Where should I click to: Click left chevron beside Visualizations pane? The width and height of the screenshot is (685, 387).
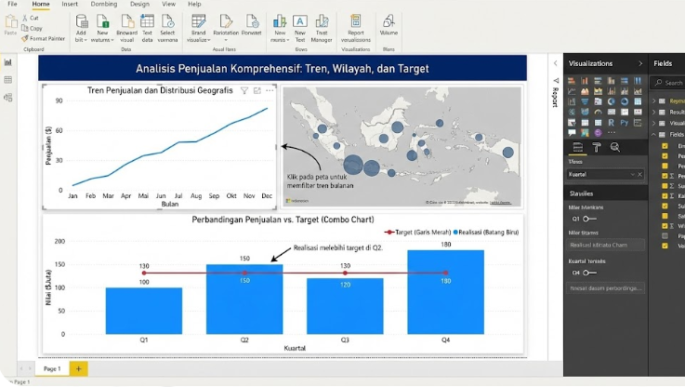tap(555, 63)
